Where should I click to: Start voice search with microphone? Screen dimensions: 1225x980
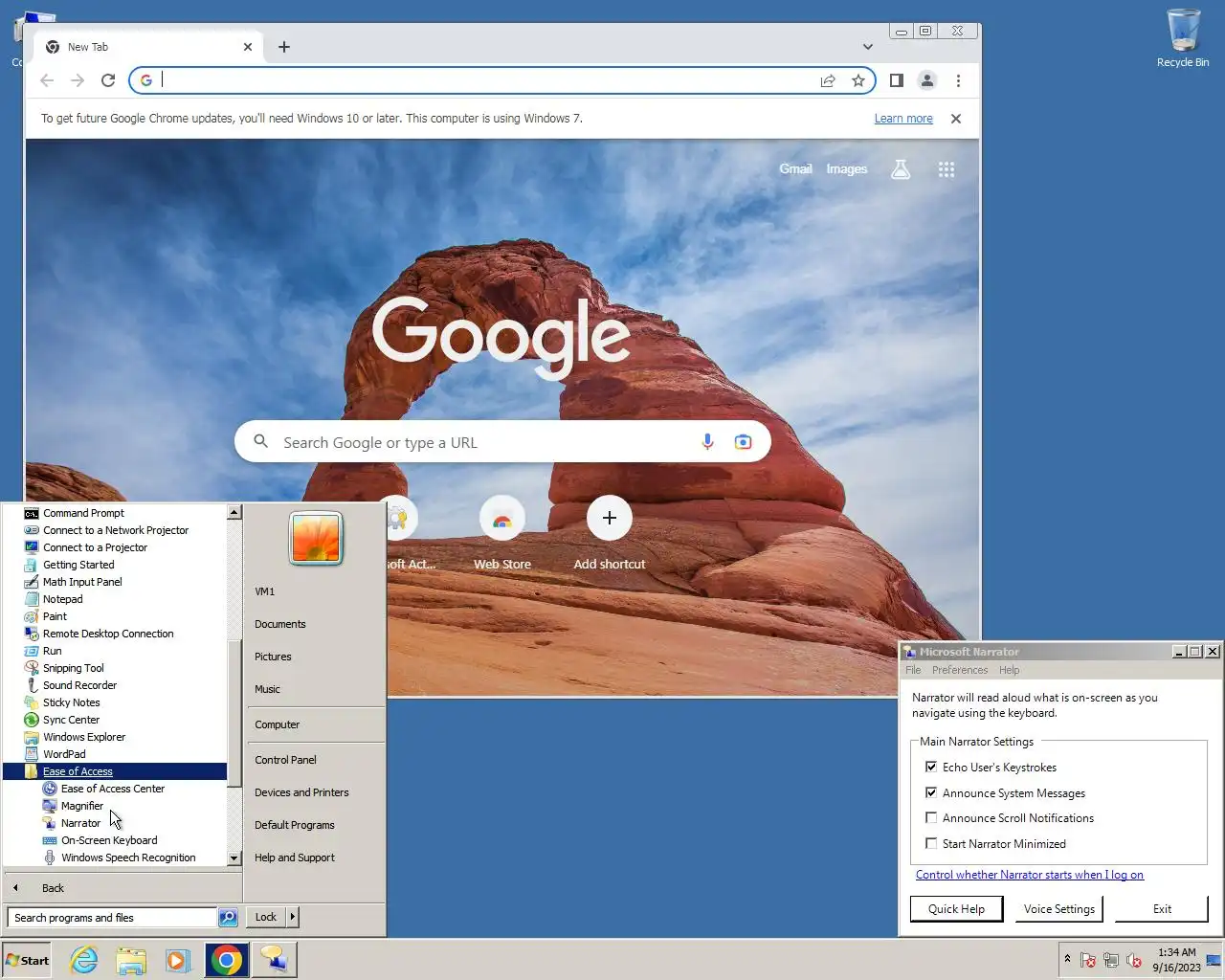click(707, 442)
